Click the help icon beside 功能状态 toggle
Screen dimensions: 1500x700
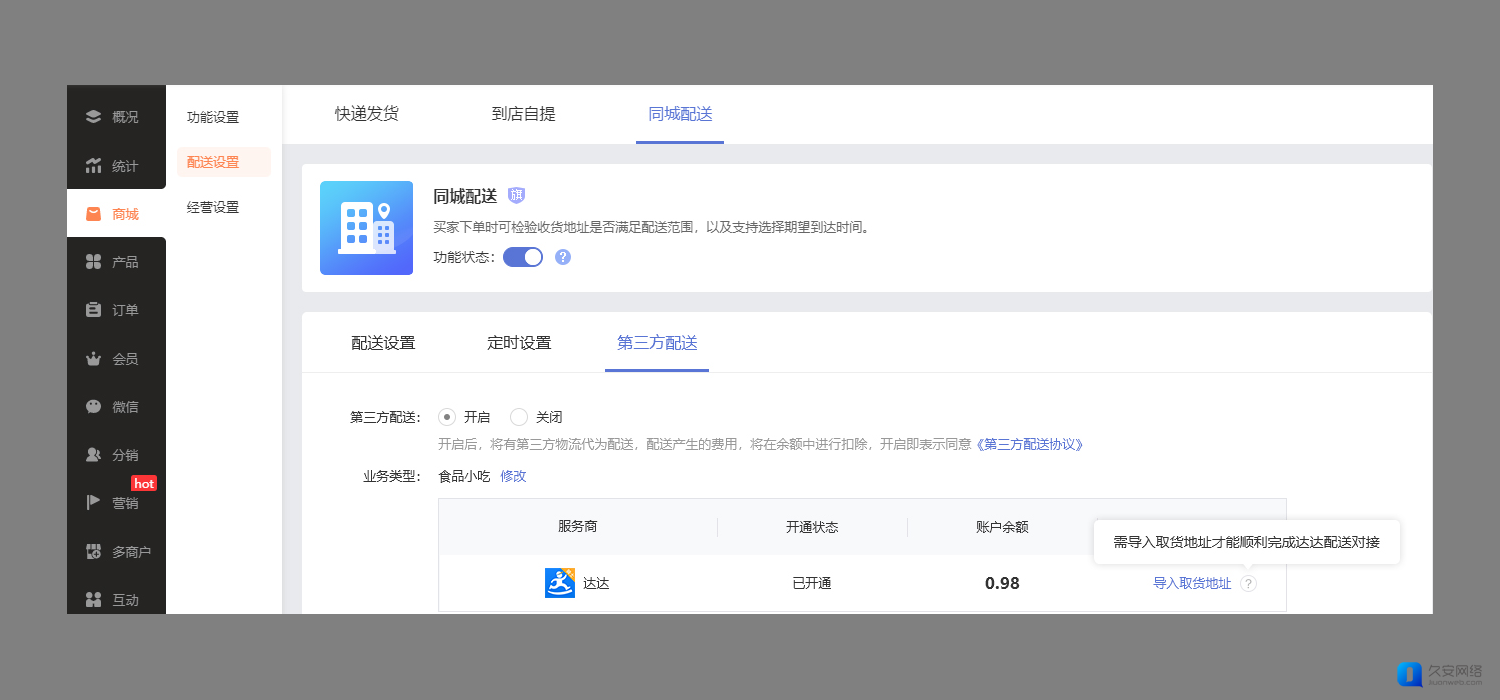coord(563,257)
